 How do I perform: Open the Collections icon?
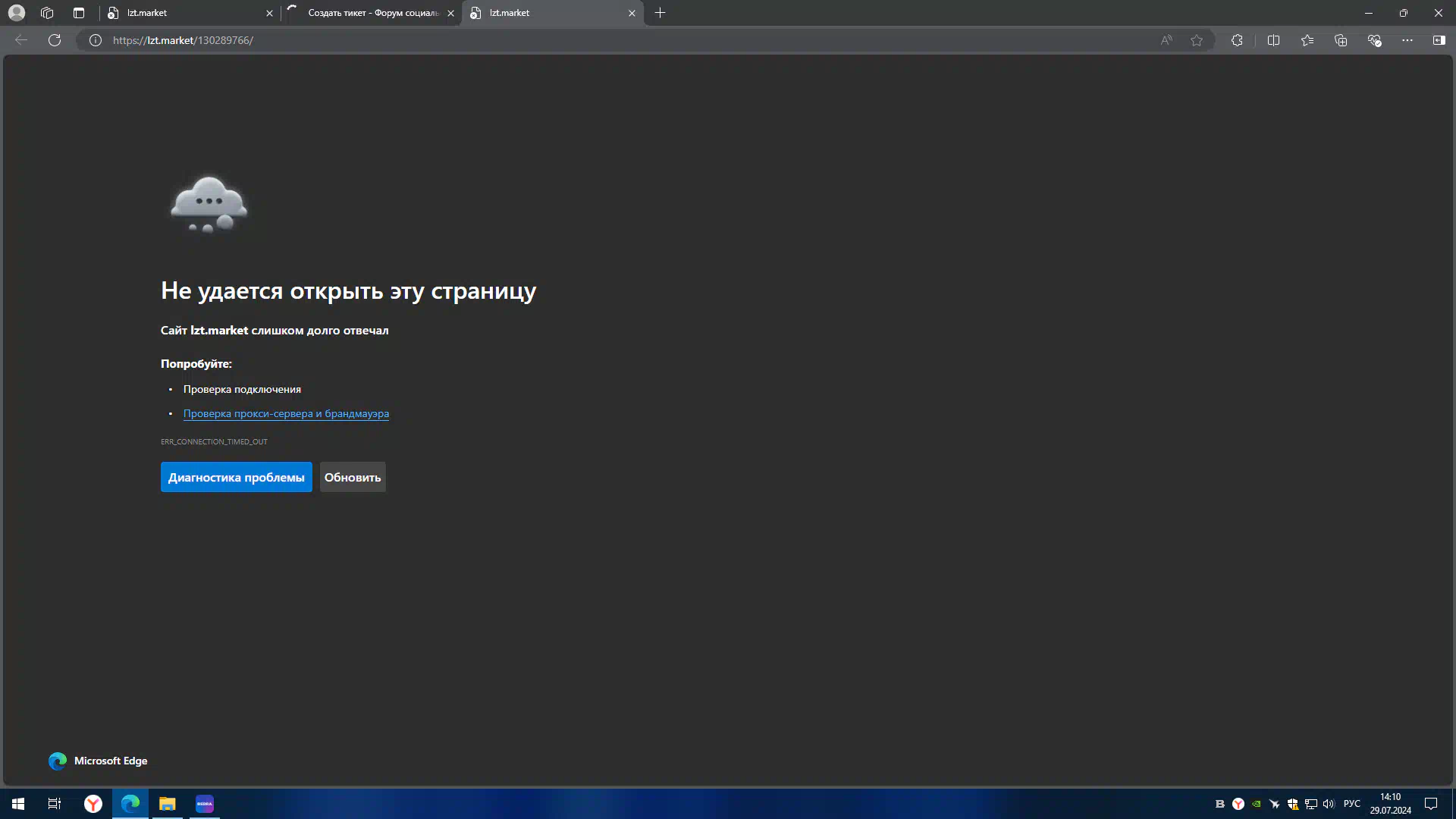[1341, 40]
